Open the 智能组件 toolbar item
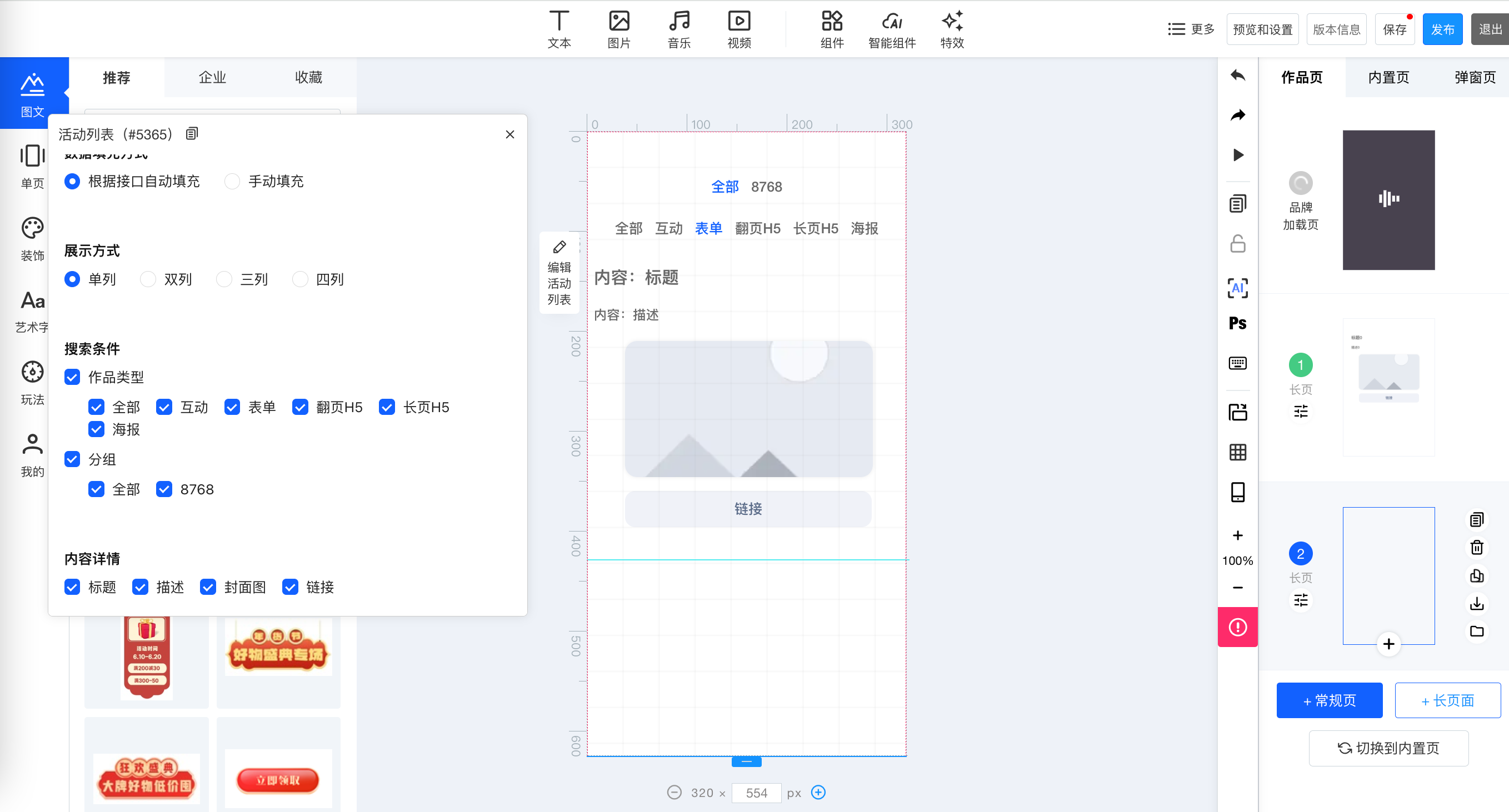 pyautogui.click(x=892, y=29)
